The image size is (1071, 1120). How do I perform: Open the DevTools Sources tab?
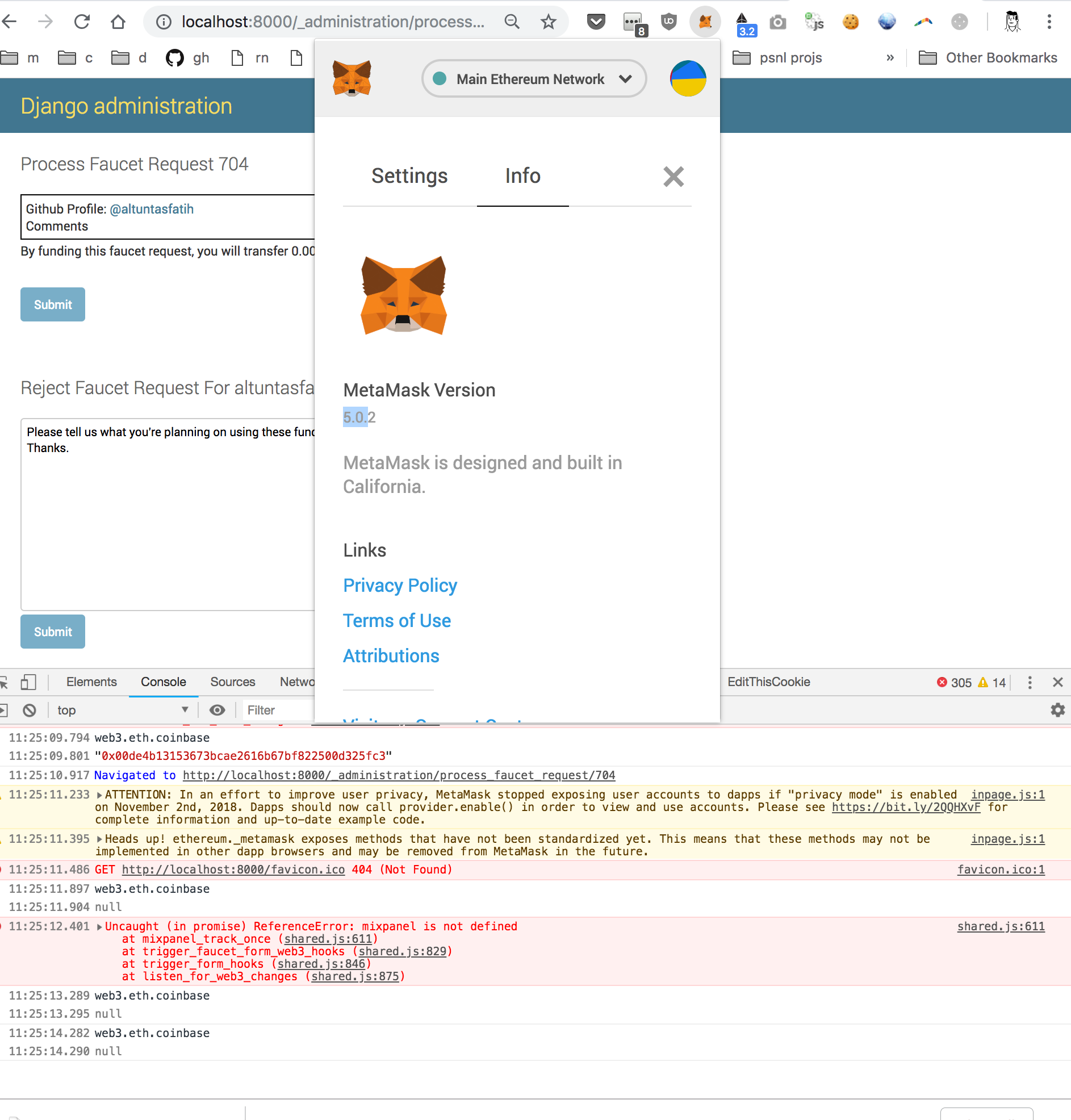point(232,682)
